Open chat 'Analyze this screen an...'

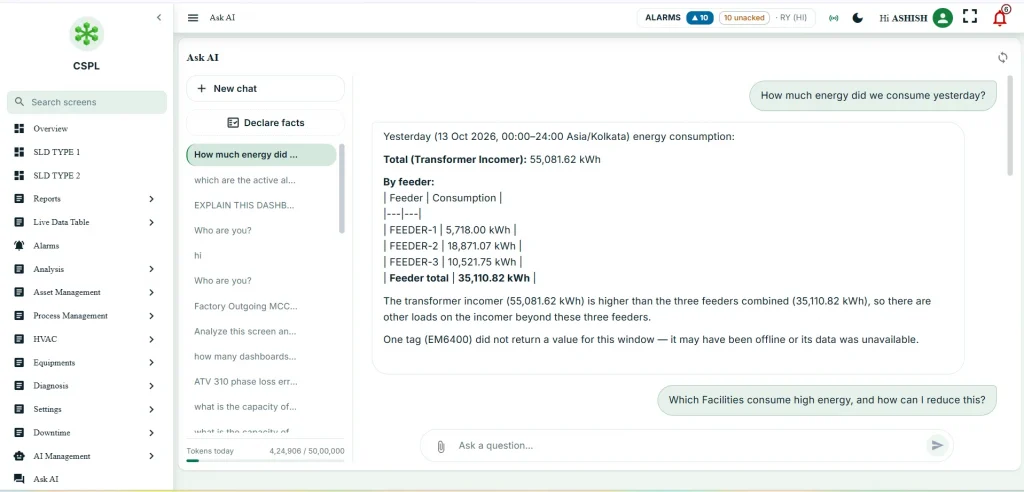(261, 331)
